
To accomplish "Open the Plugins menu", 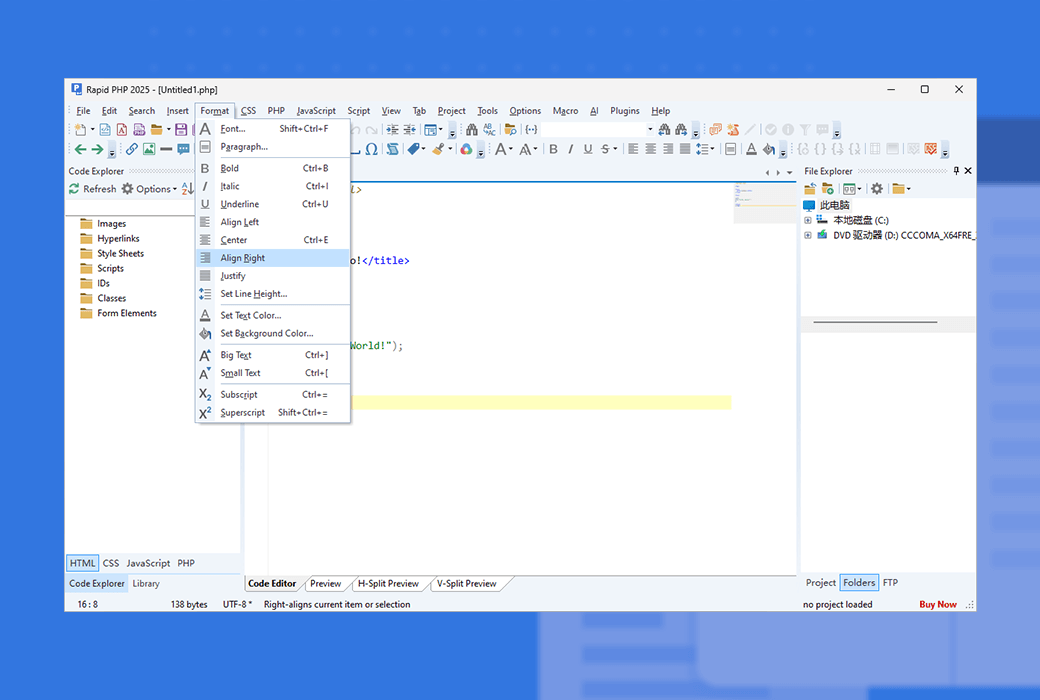I will point(625,111).
